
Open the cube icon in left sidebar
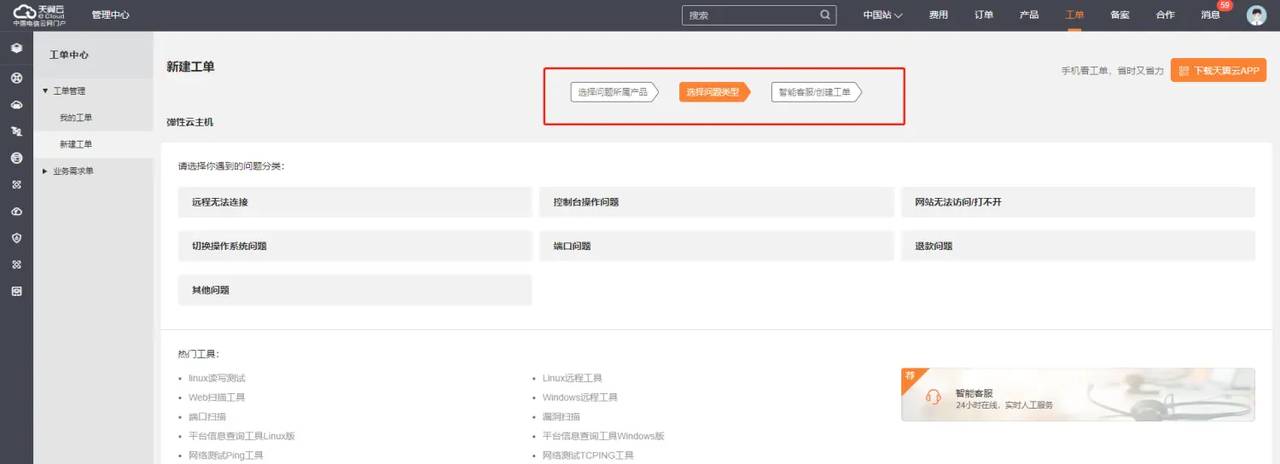[16, 48]
